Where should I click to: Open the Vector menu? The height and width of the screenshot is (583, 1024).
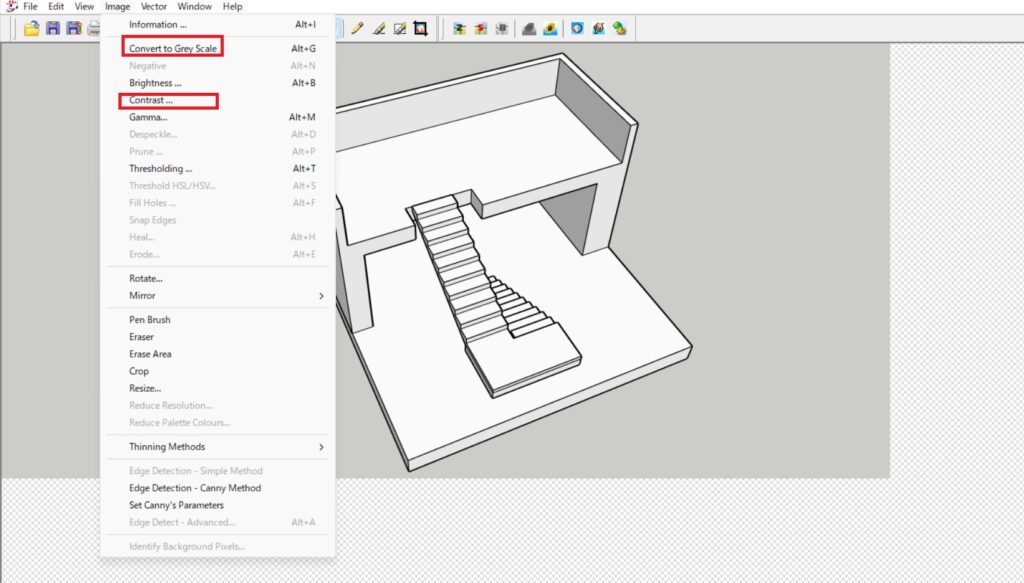click(154, 7)
